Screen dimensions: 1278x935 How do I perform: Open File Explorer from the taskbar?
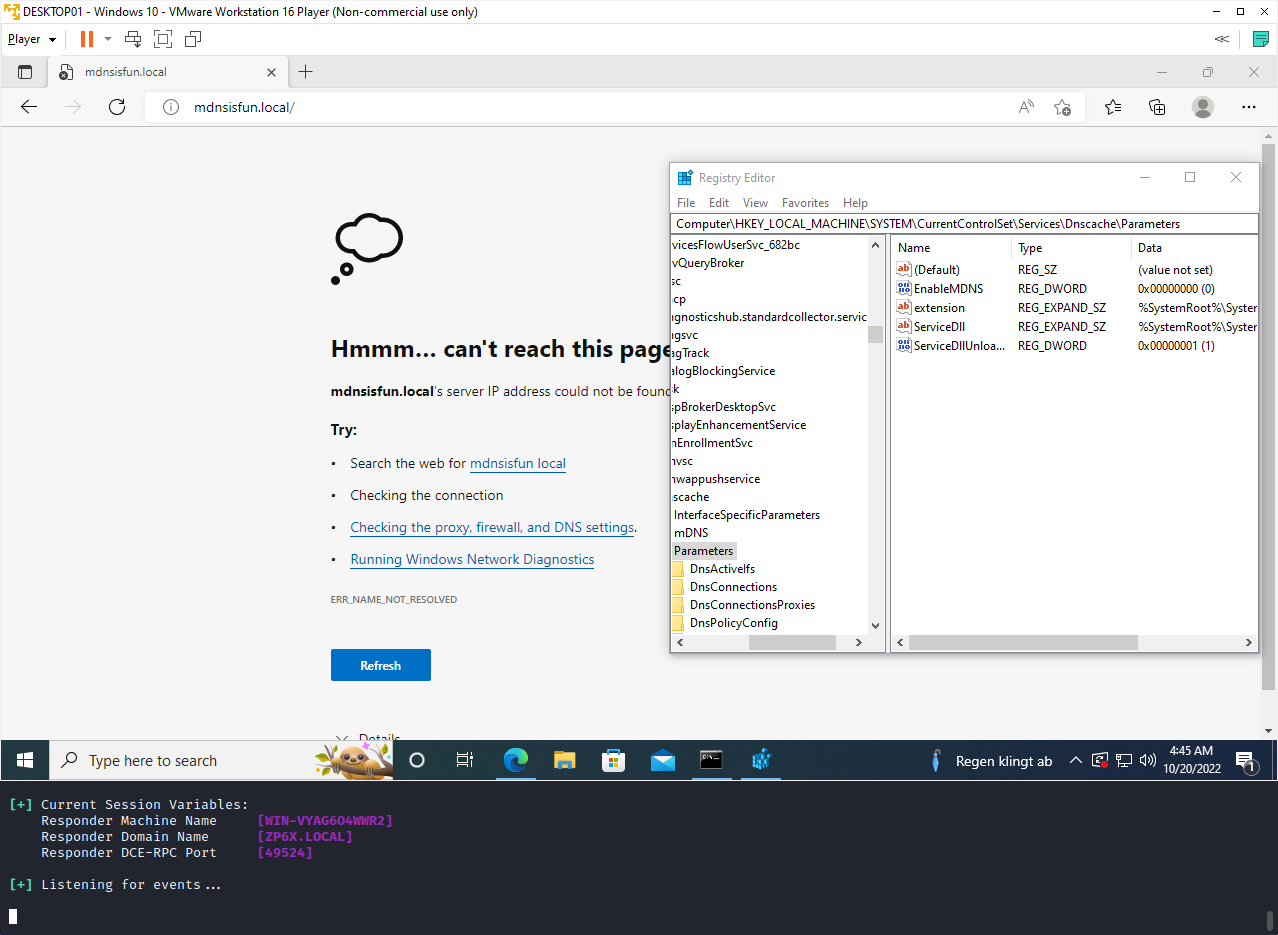pyautogui.click(x=565, y=760)
